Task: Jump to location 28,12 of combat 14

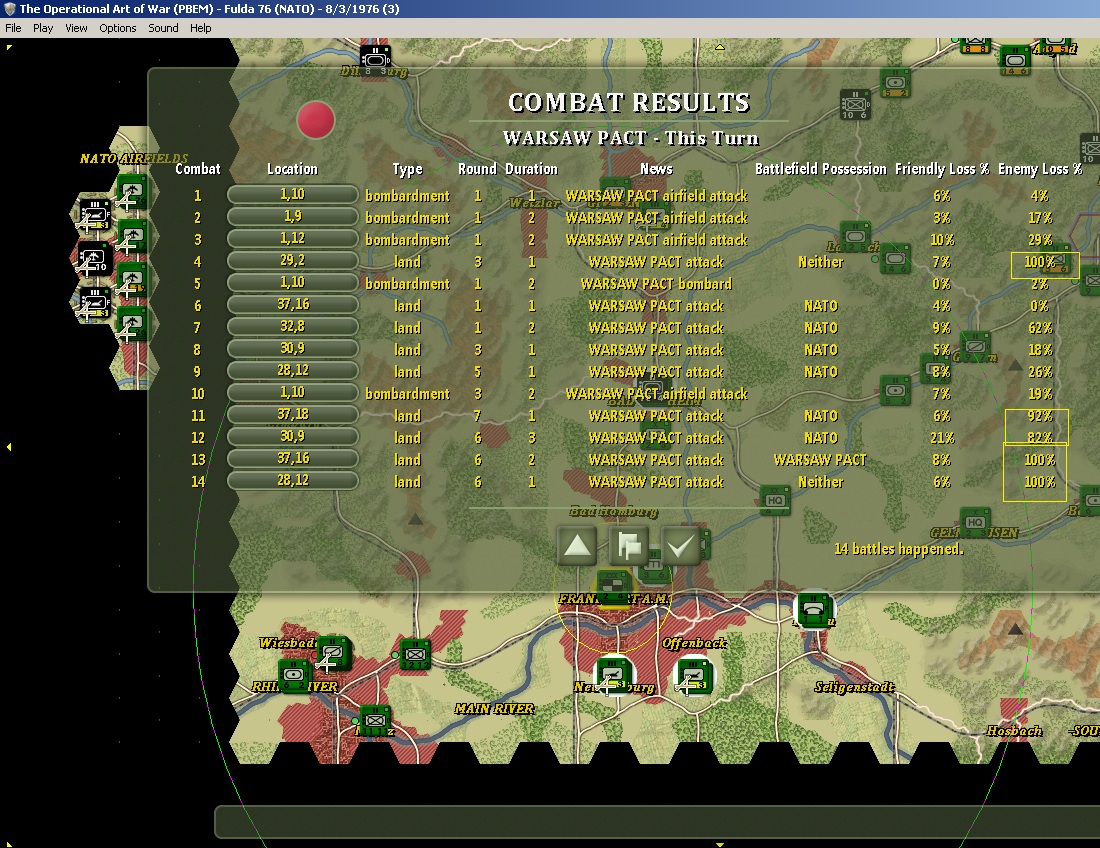Action: pos(293,480)
